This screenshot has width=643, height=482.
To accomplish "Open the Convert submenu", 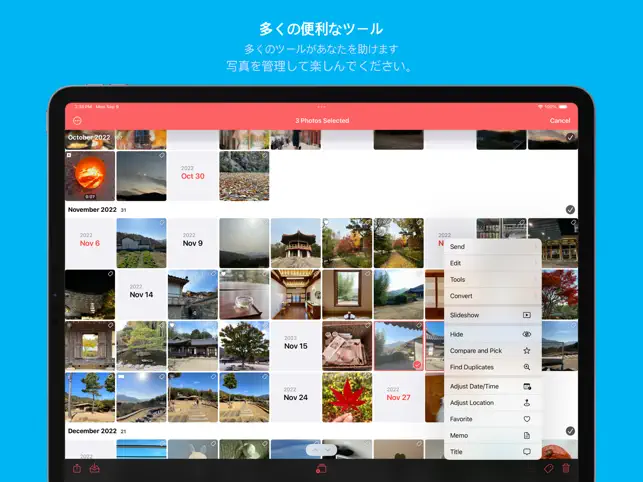I will 493,296.
